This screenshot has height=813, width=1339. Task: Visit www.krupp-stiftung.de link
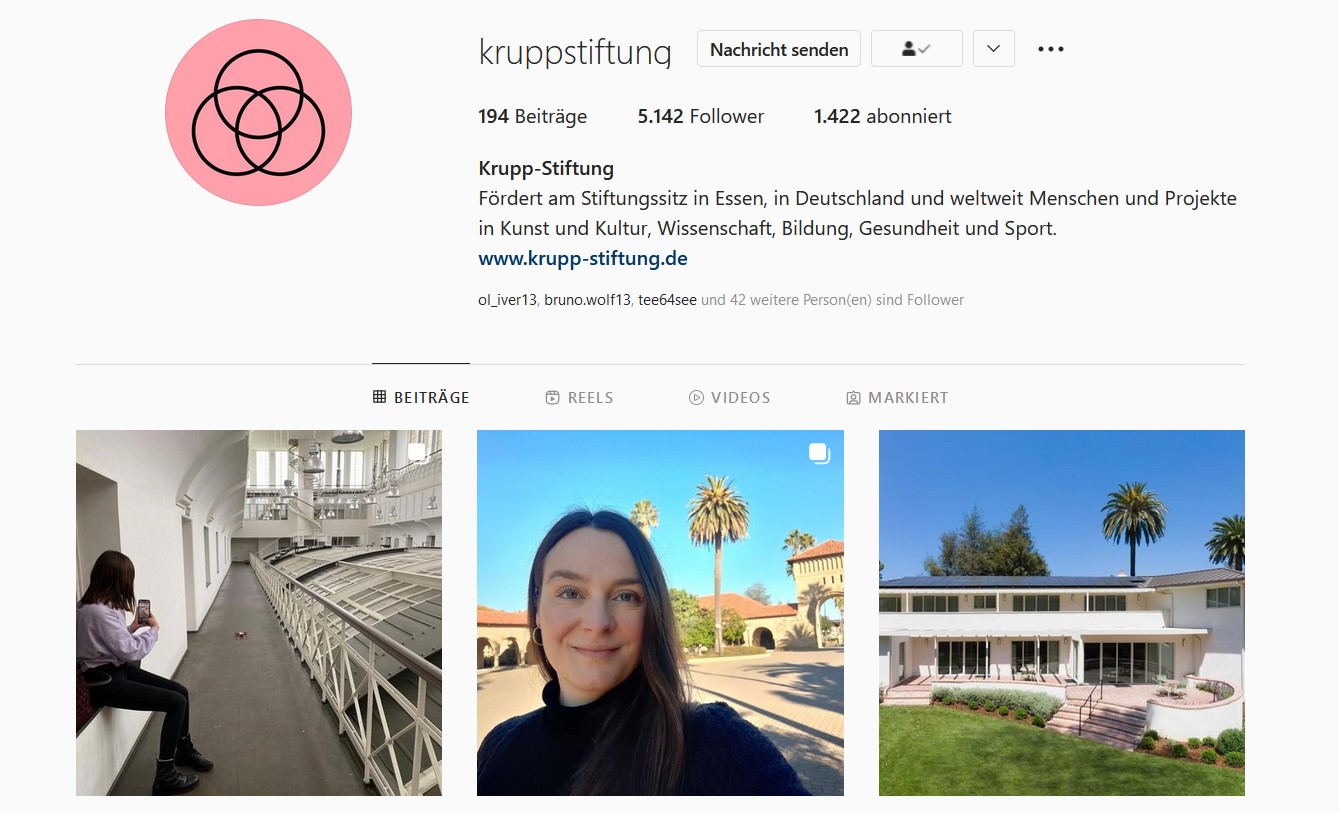pyautogui.click(x=583, y=258)
